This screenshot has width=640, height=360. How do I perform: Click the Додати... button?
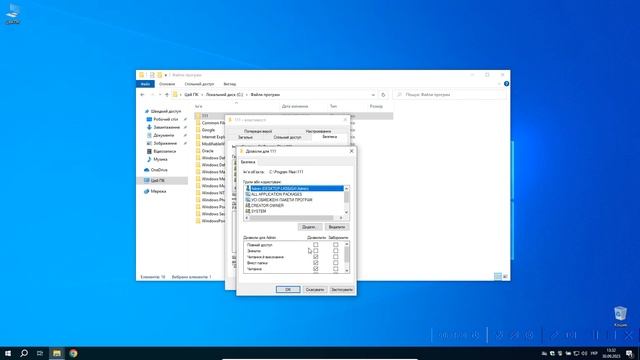[309, 227]
